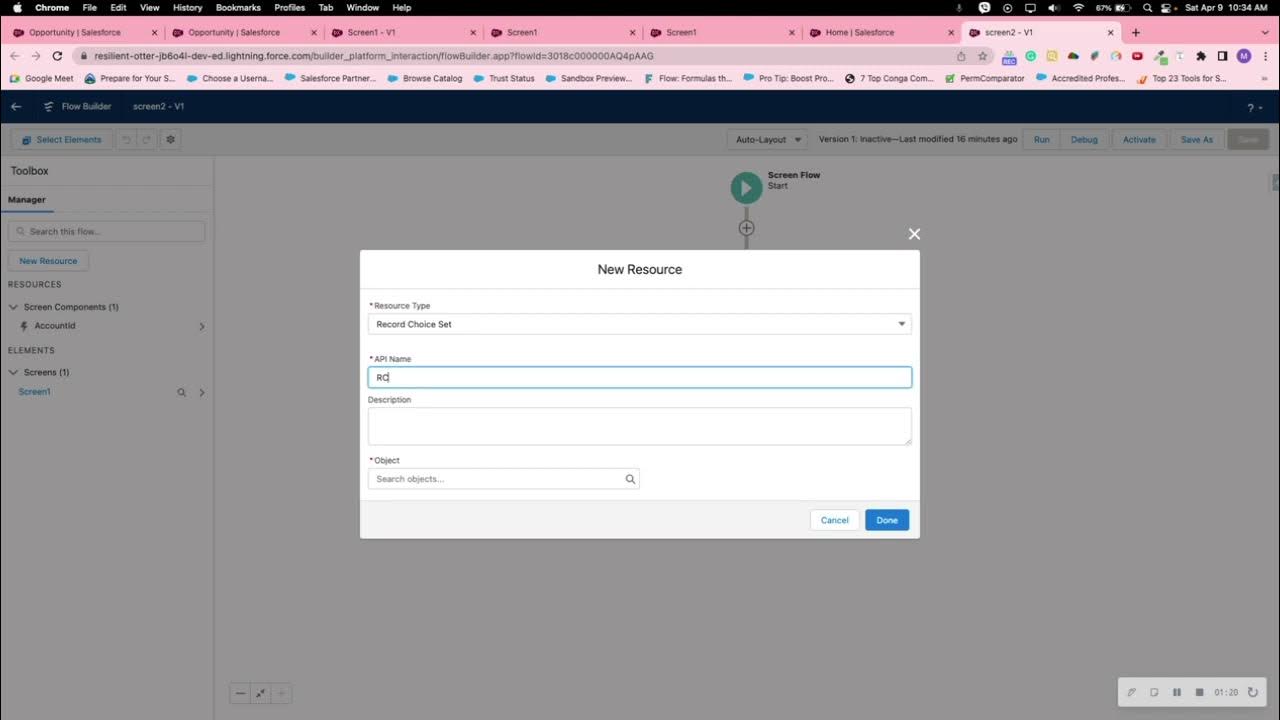
Task: Show more bookmarks overflow chevron
Action: click(1266, 78)
